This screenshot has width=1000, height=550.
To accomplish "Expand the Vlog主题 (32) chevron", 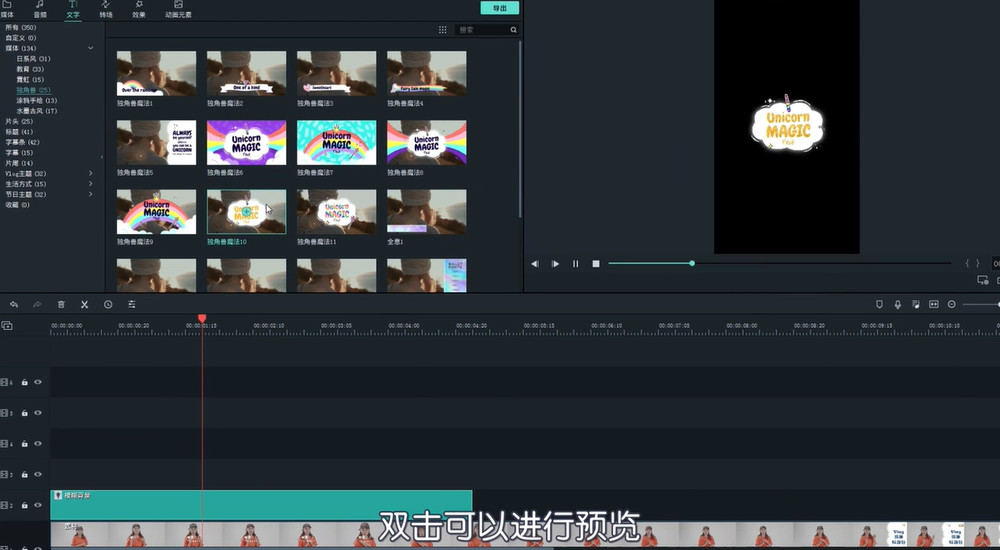I will point(91,174).
